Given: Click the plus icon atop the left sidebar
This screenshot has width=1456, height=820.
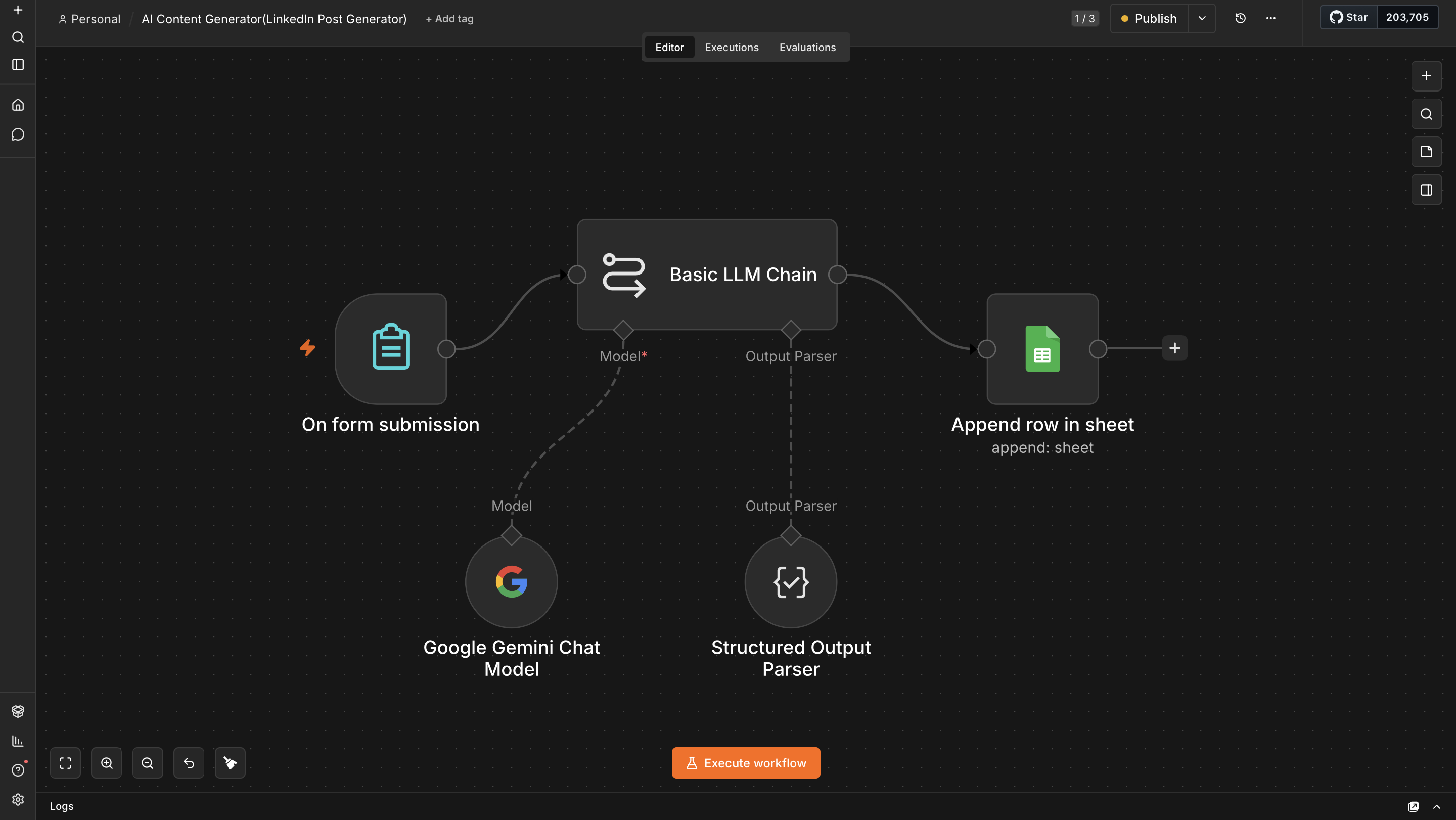Looking at the screenshot, I should coord(18,10).
